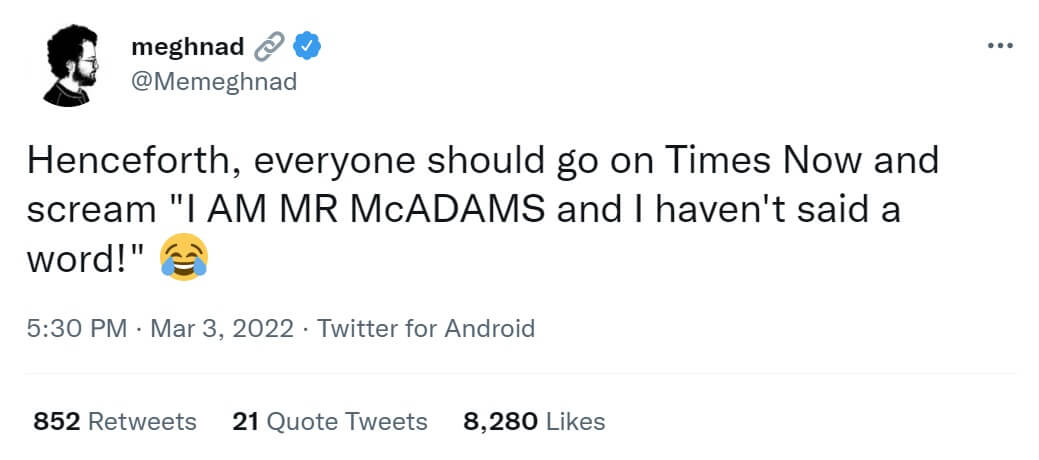This screenshot has height=460, width=1039.
Task: Click the Mar 3, 2022 date
Action: pos(222,328)
